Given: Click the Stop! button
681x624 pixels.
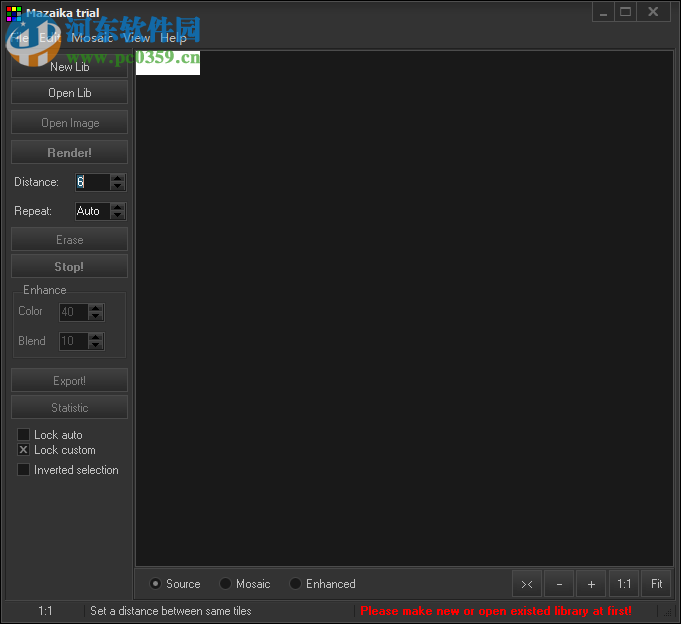Looking at the screenshot, I should tap(69, 266).
